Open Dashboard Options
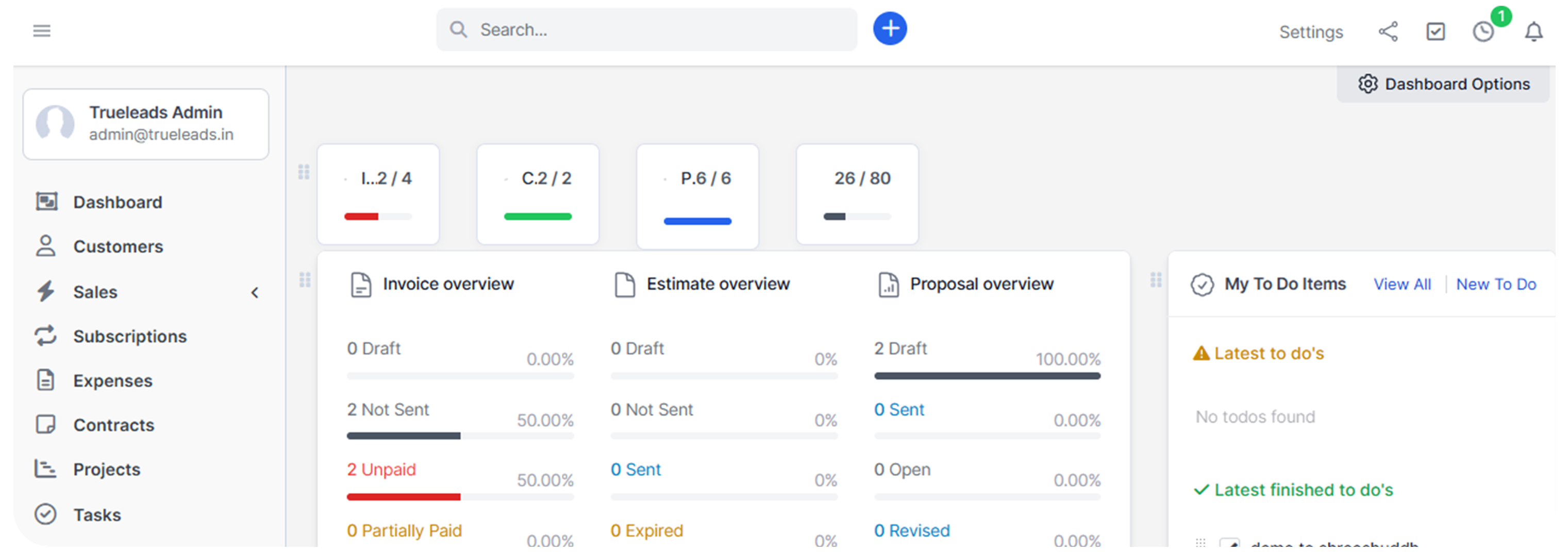This screenshot has width=1568, height=552. point(1443,84)
